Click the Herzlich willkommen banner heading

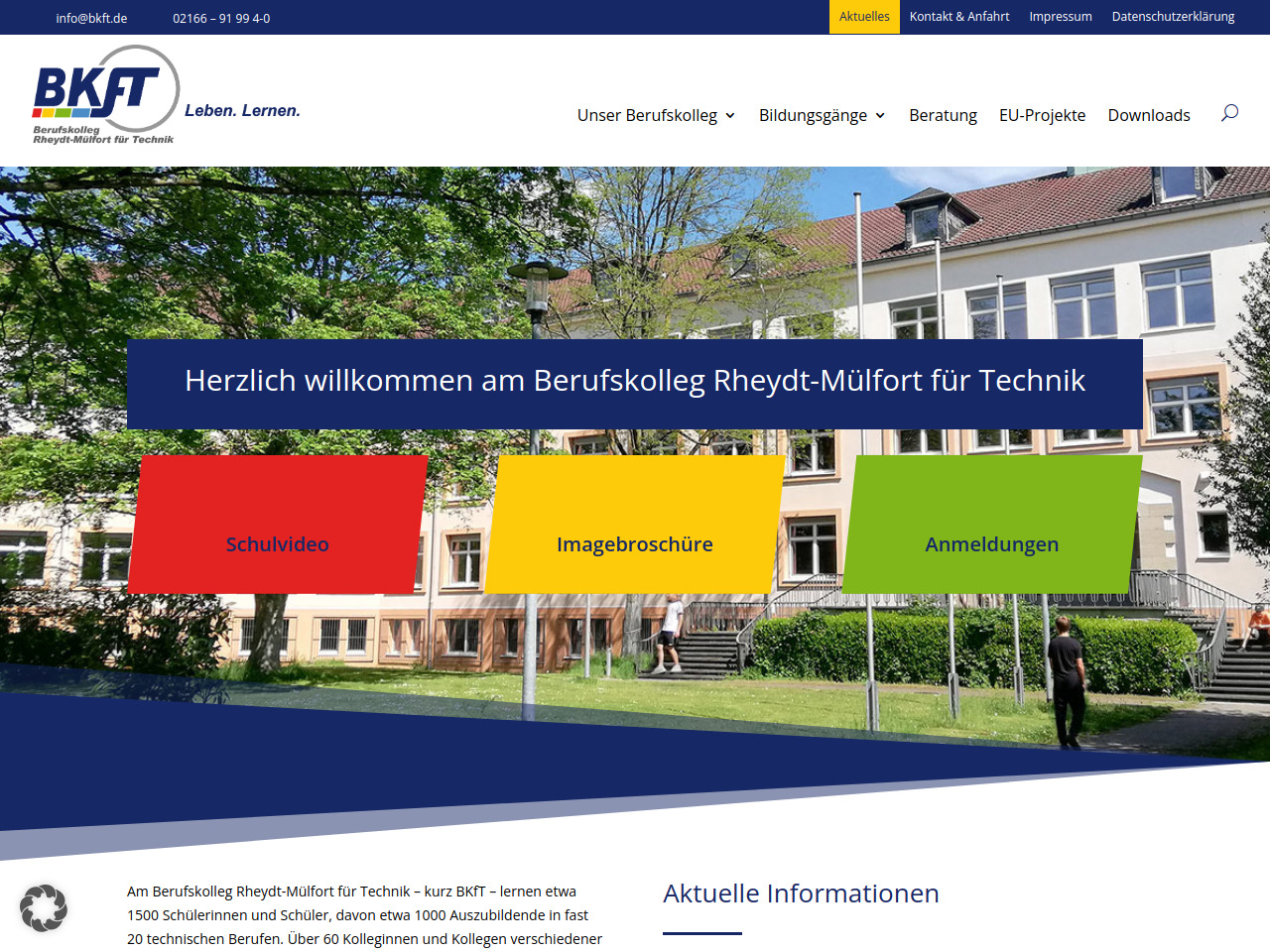pos(635,381)
